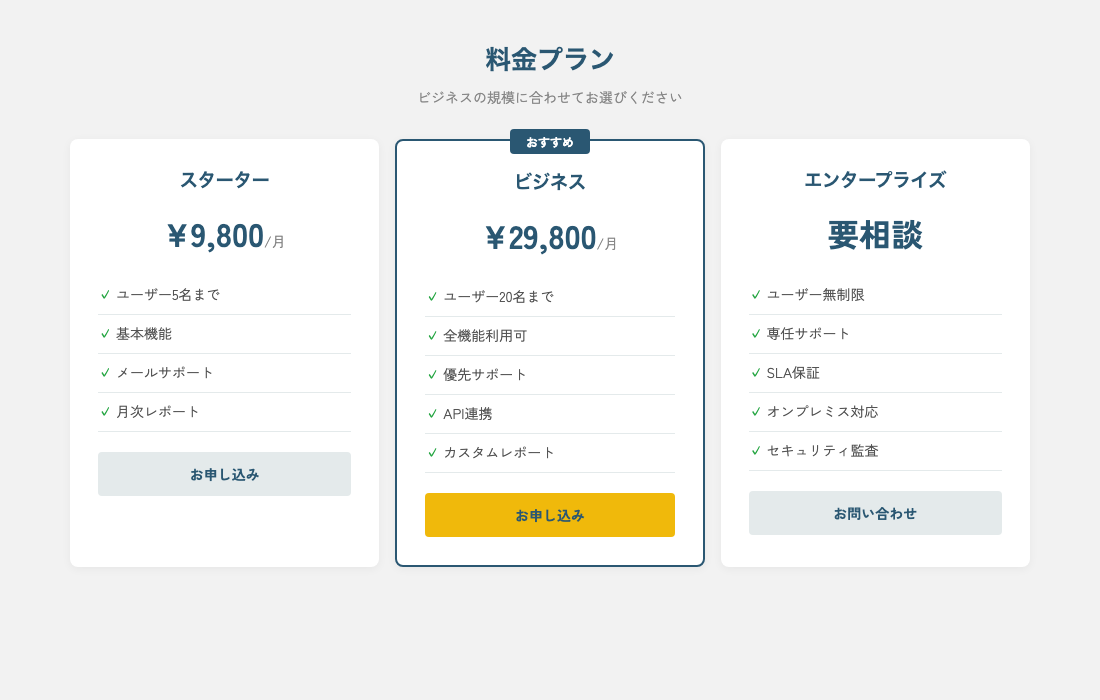Click the checkmark next to 専任サポート
The image size is (1100, 700).
[755, 333]
